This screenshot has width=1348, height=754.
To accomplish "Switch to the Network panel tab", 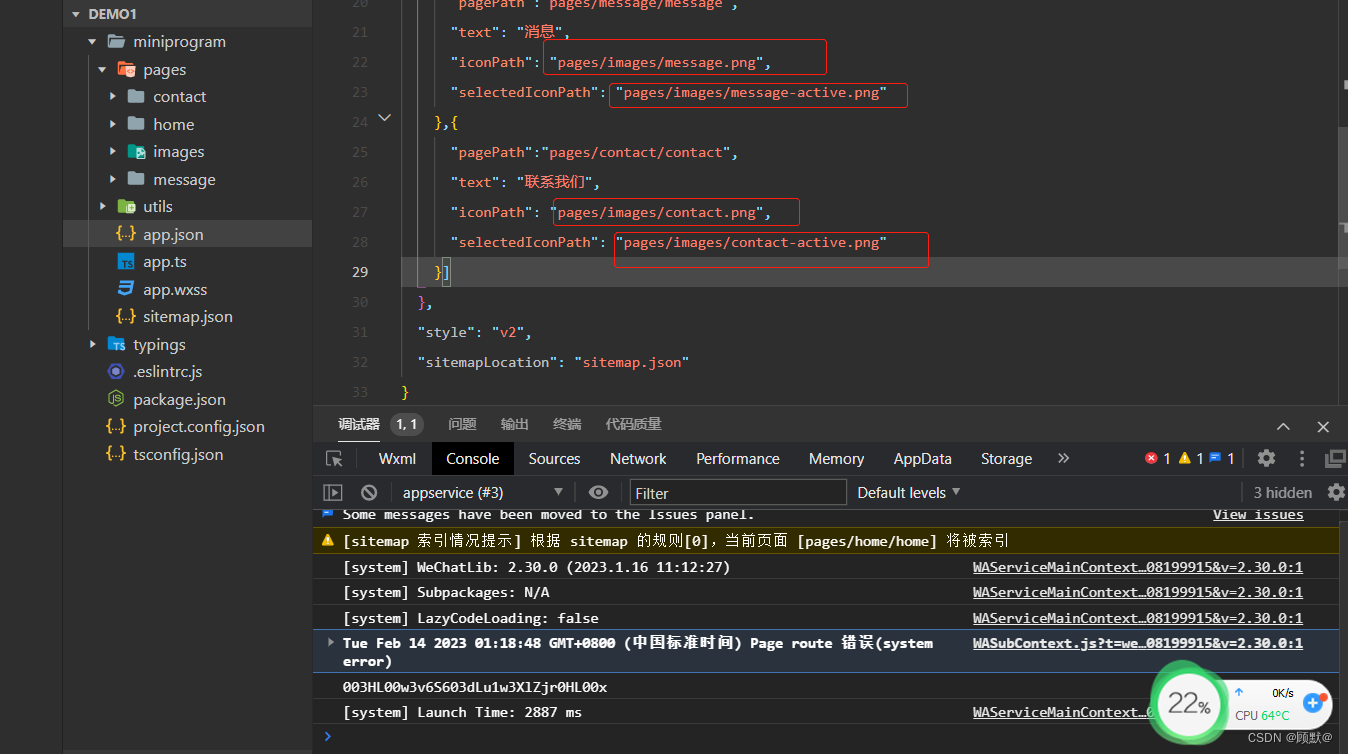I will [637, 458].
